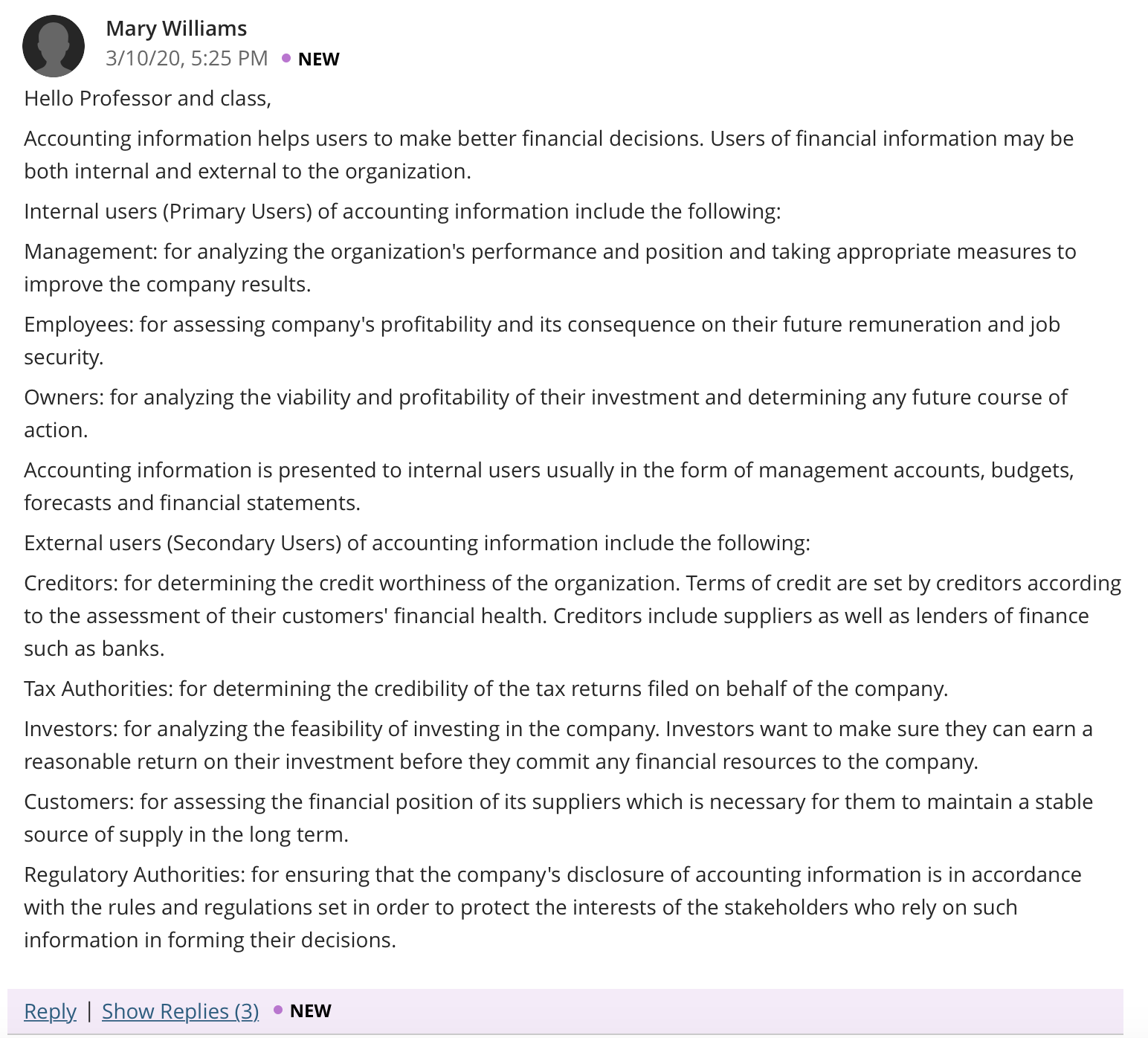1148x1038 pixels.
Task: Click the word 'Employees:' in the post
Action: coord(79,325)
